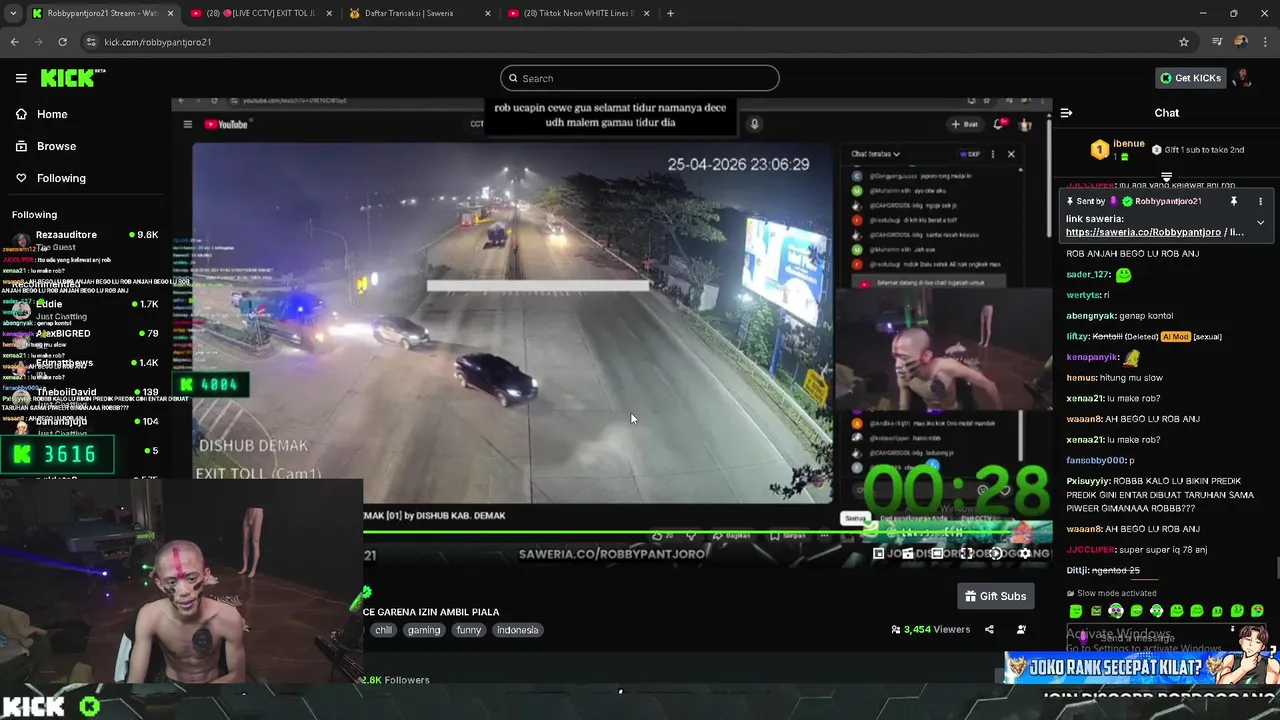Click the 'chill' stream tag
The height and width of the screenshot is (720, 1280).
pos(383,630)
